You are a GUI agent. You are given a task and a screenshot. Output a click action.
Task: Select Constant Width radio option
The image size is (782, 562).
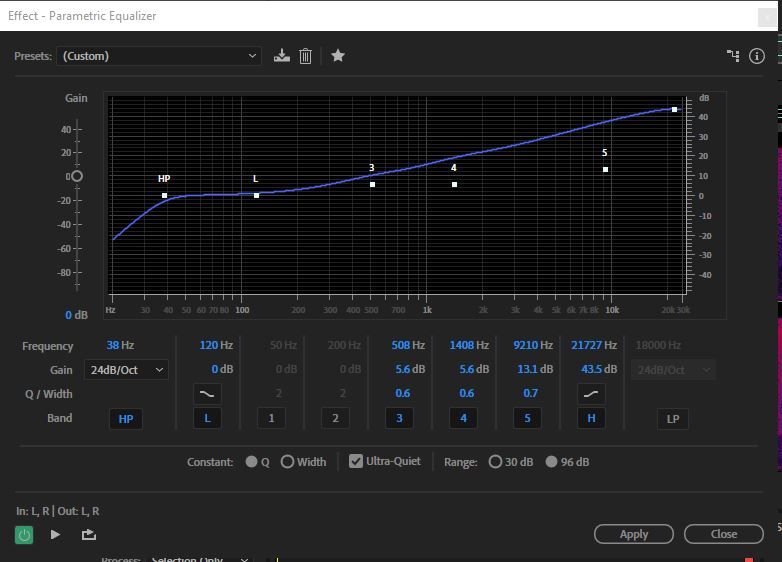click(287, 462)
